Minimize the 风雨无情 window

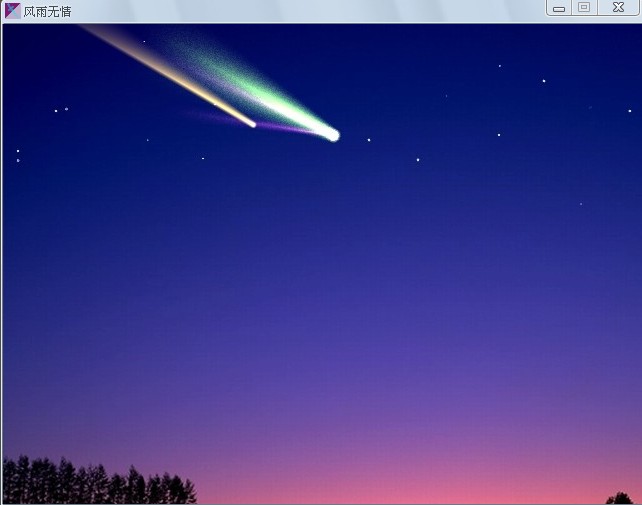(559, 8)
